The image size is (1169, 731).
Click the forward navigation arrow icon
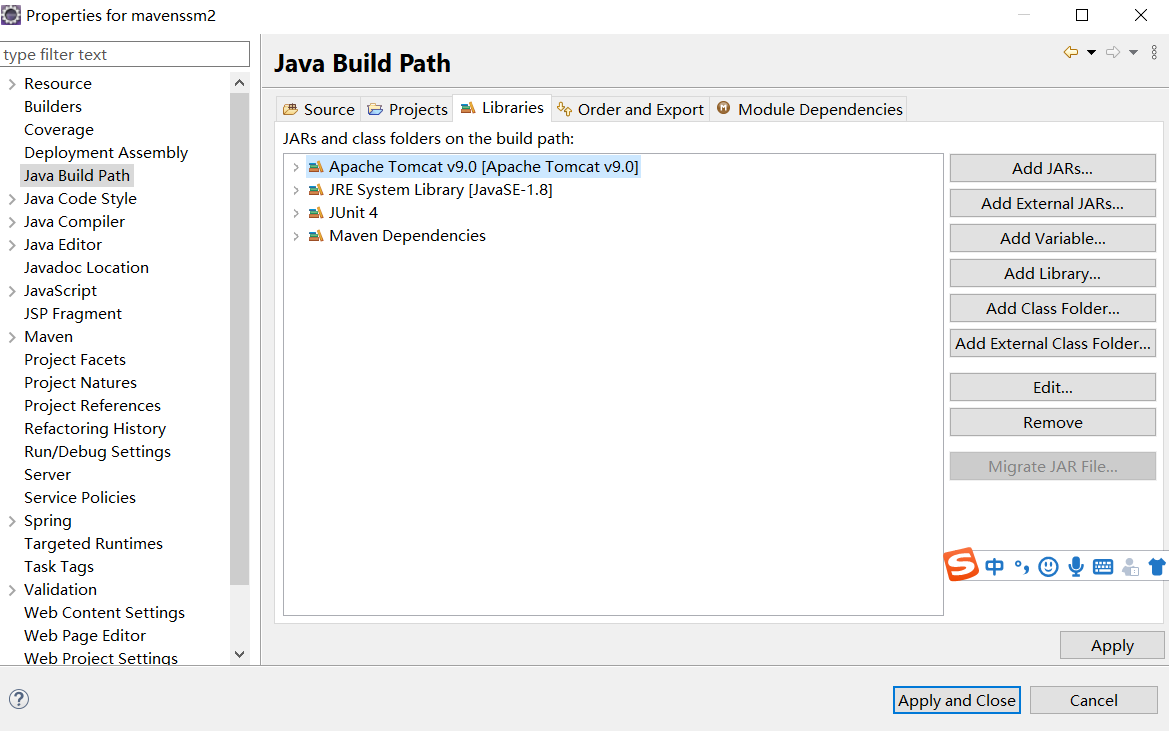pyautogui.click(x=1113, y=52)
